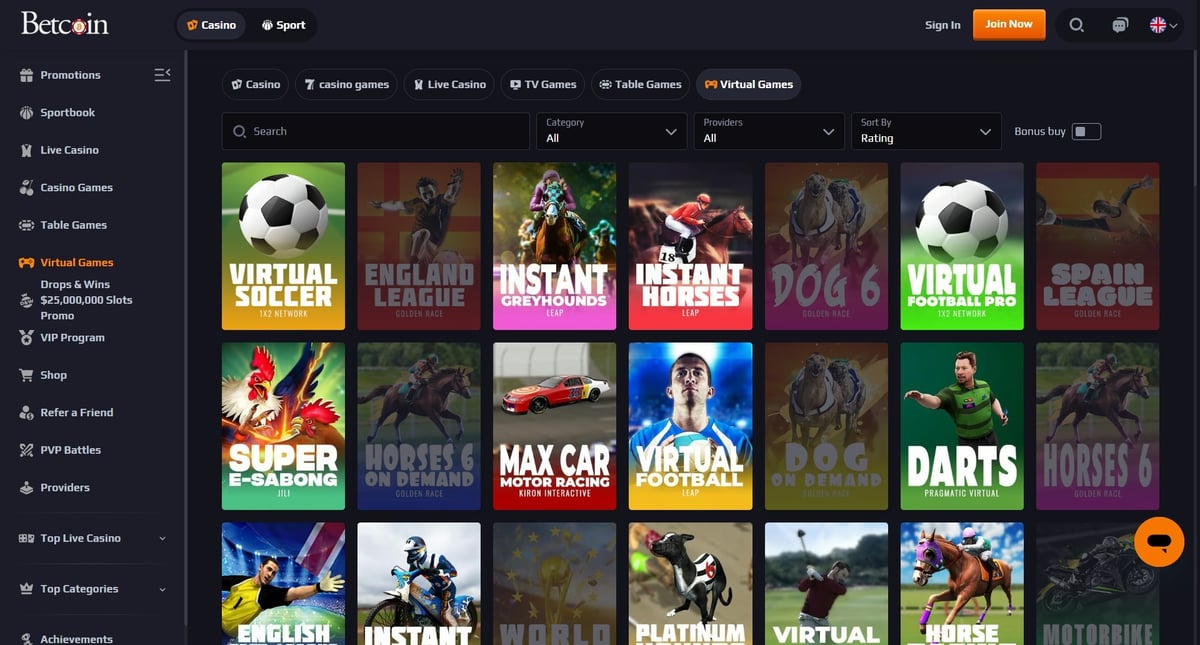The height and width of the screenshot is (645, 1200).
Task: Open the Max Car Motor Racing game thumbnail
Action: (554, 426)
